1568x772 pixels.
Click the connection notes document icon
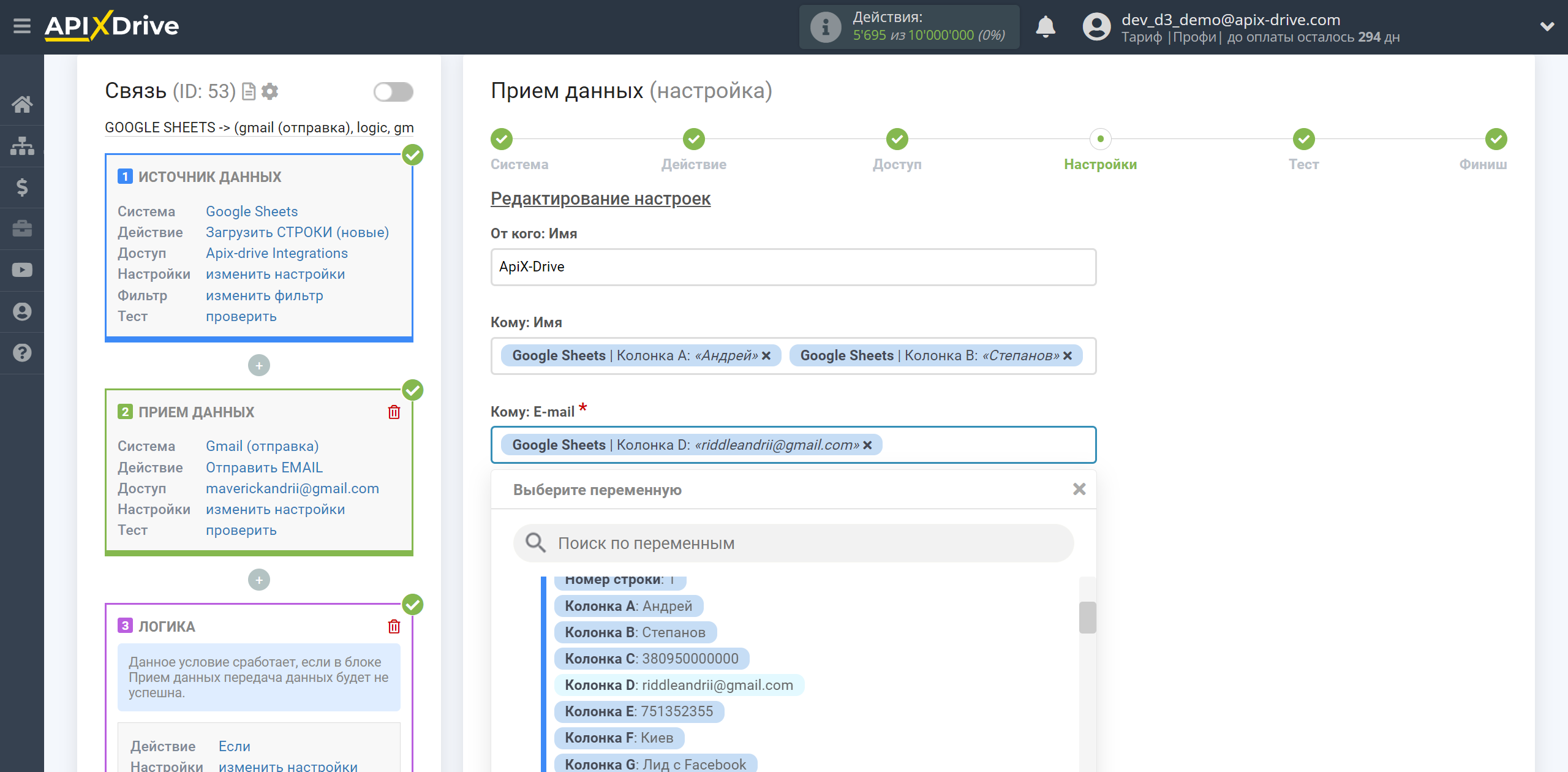(249, 91)
